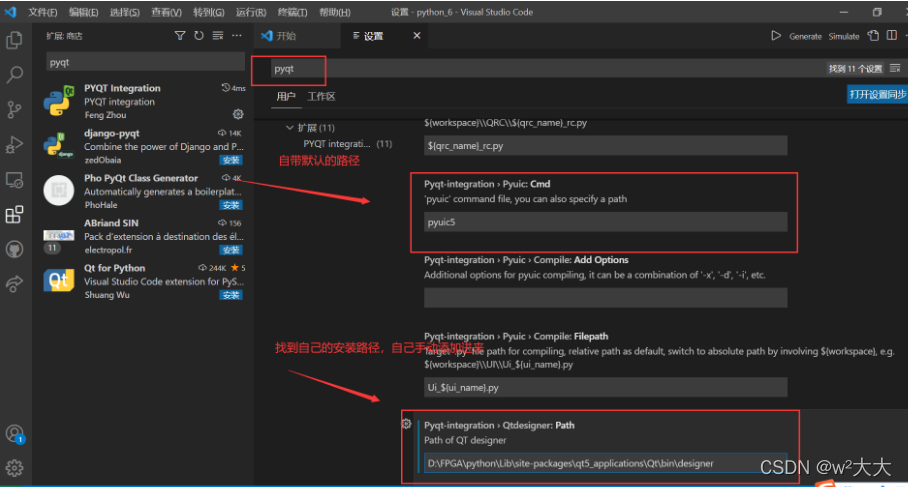908x487 pixels.
Task: Split the editor to the right
Action: (x=892, y=36)
